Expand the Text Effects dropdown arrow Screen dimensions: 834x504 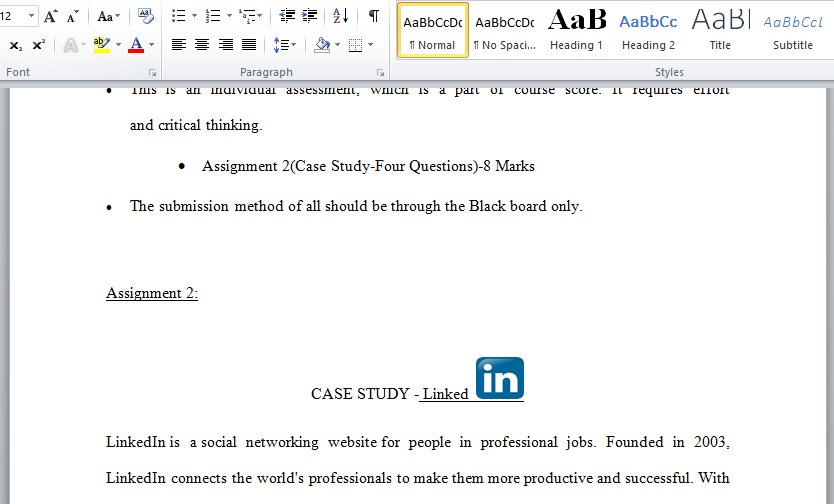pyautogui.click(x=84, y=45)
